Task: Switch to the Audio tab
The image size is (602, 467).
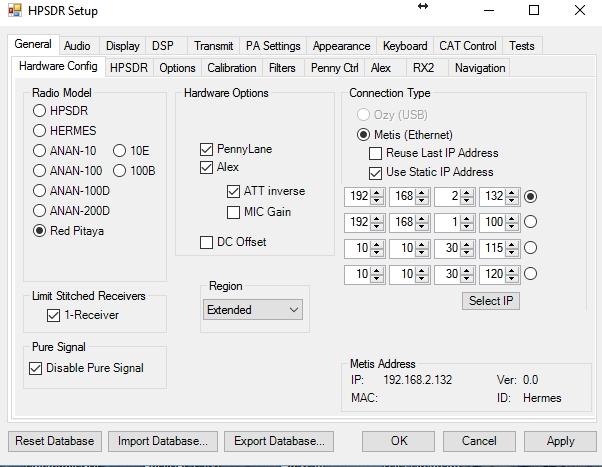Action: [77, 46]
